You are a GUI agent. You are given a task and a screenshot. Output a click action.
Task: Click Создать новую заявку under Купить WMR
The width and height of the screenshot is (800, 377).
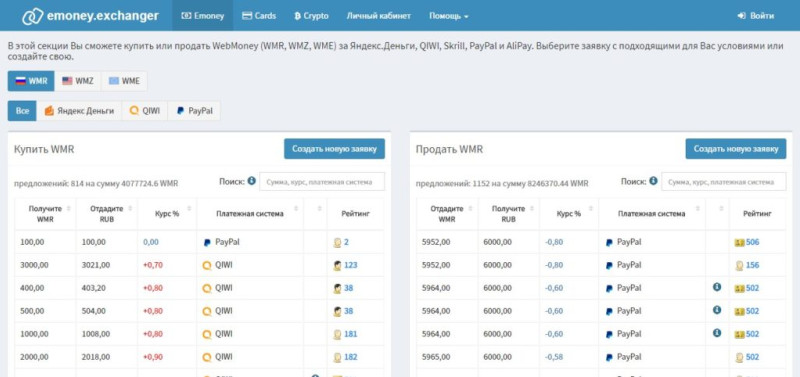(x=334, y=149)
